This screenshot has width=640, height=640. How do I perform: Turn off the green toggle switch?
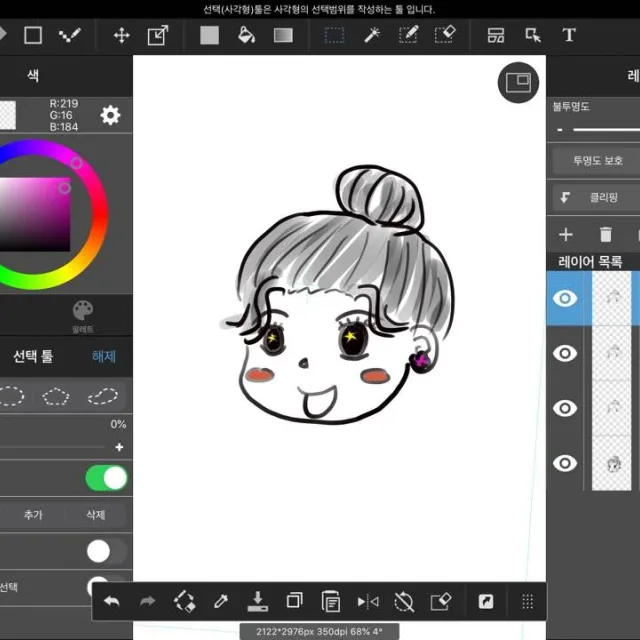(107, 478)
